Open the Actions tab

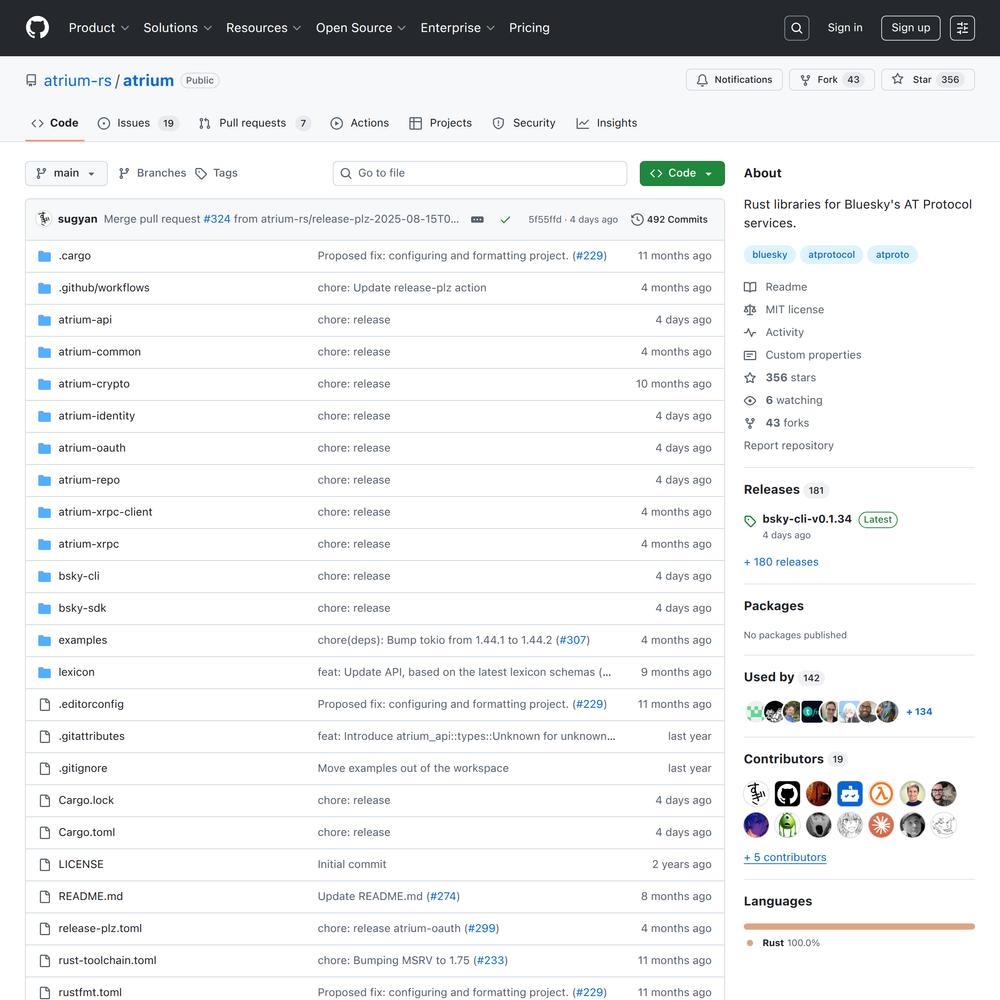[360, 123]
